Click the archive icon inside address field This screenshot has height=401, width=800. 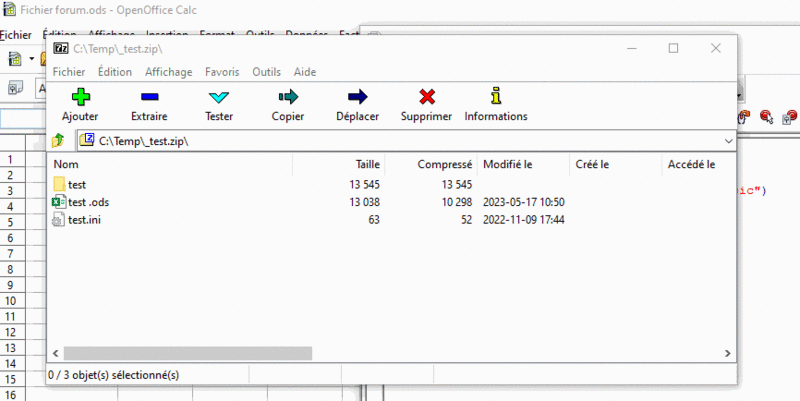click(x=87, y=140)
